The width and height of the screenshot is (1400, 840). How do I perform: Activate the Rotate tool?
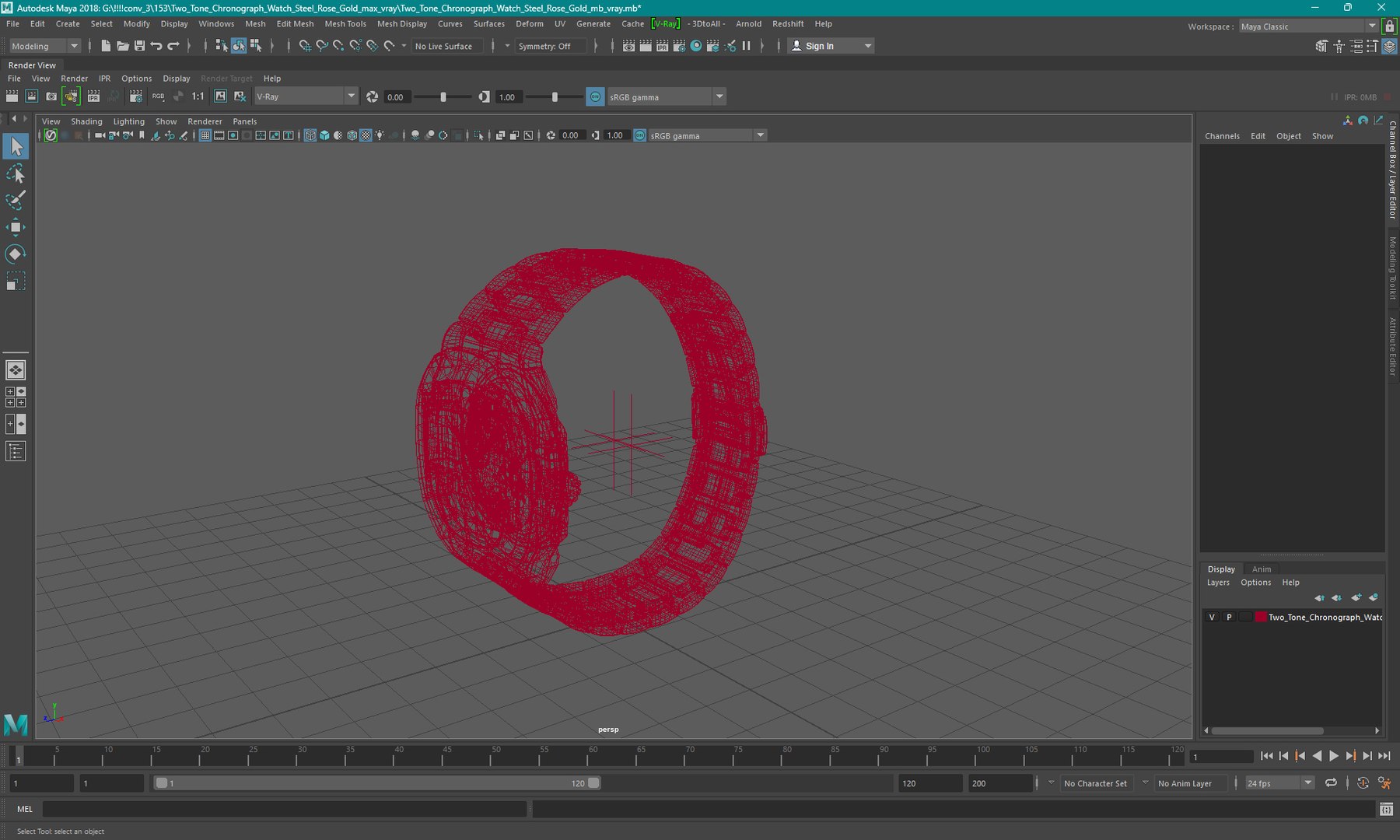coord(15,254)
